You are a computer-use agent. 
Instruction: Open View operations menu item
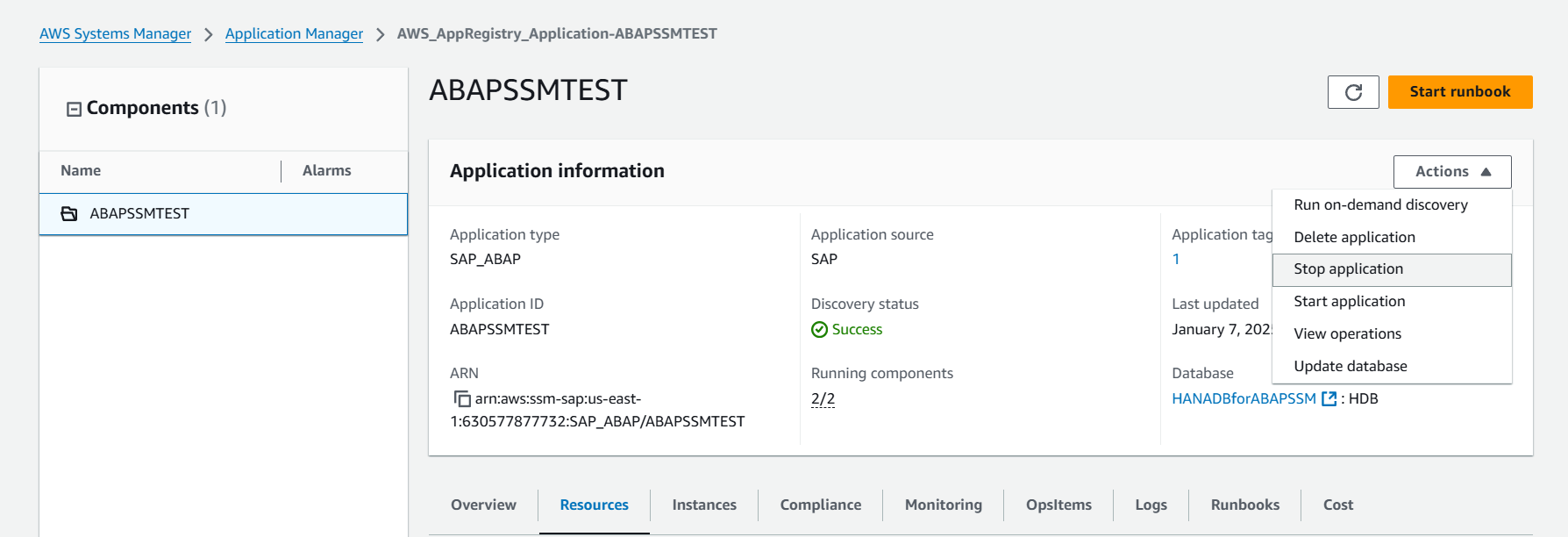[1347, 334]
